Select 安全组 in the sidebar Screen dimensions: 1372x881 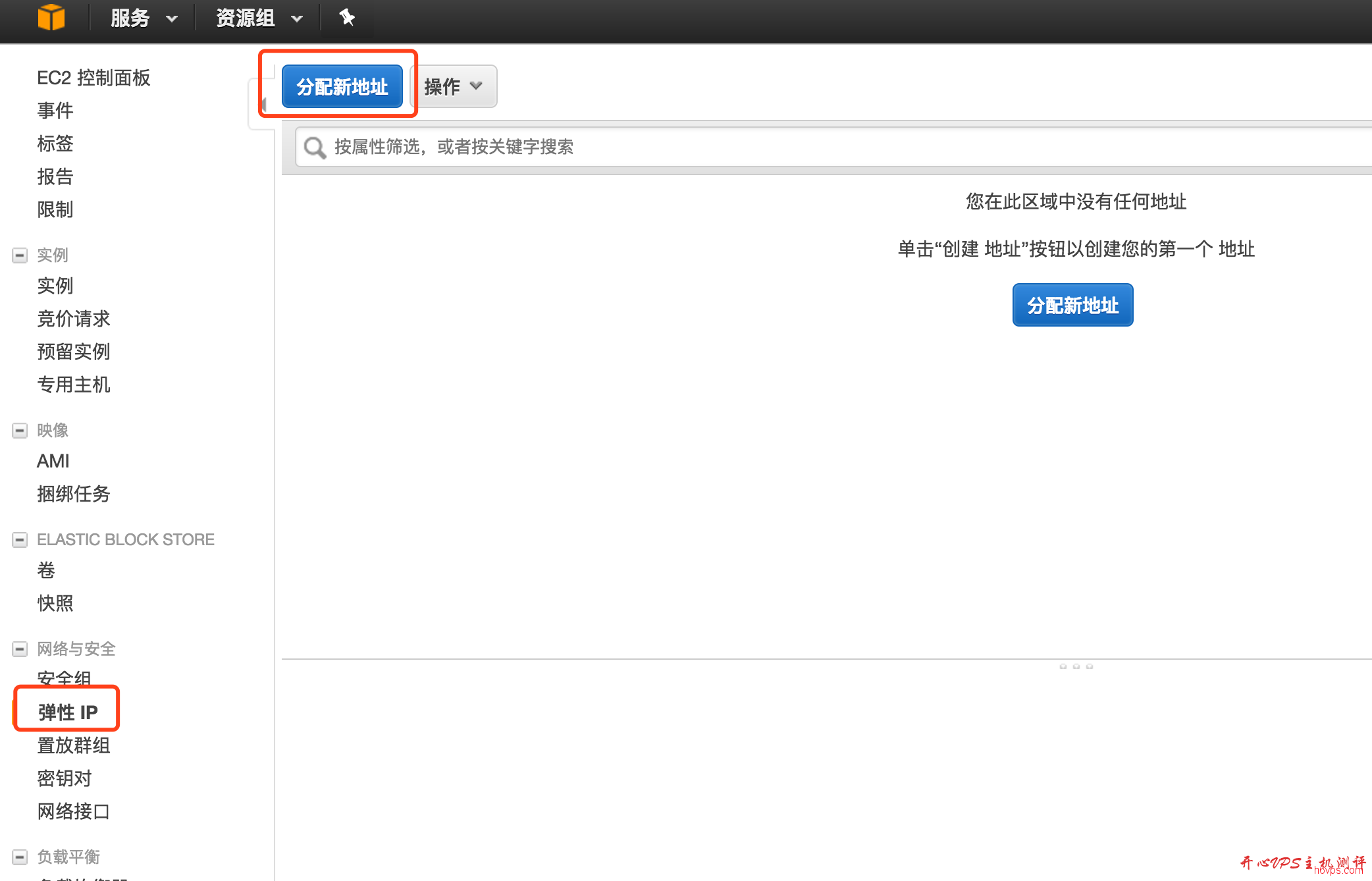pos(64,678)
